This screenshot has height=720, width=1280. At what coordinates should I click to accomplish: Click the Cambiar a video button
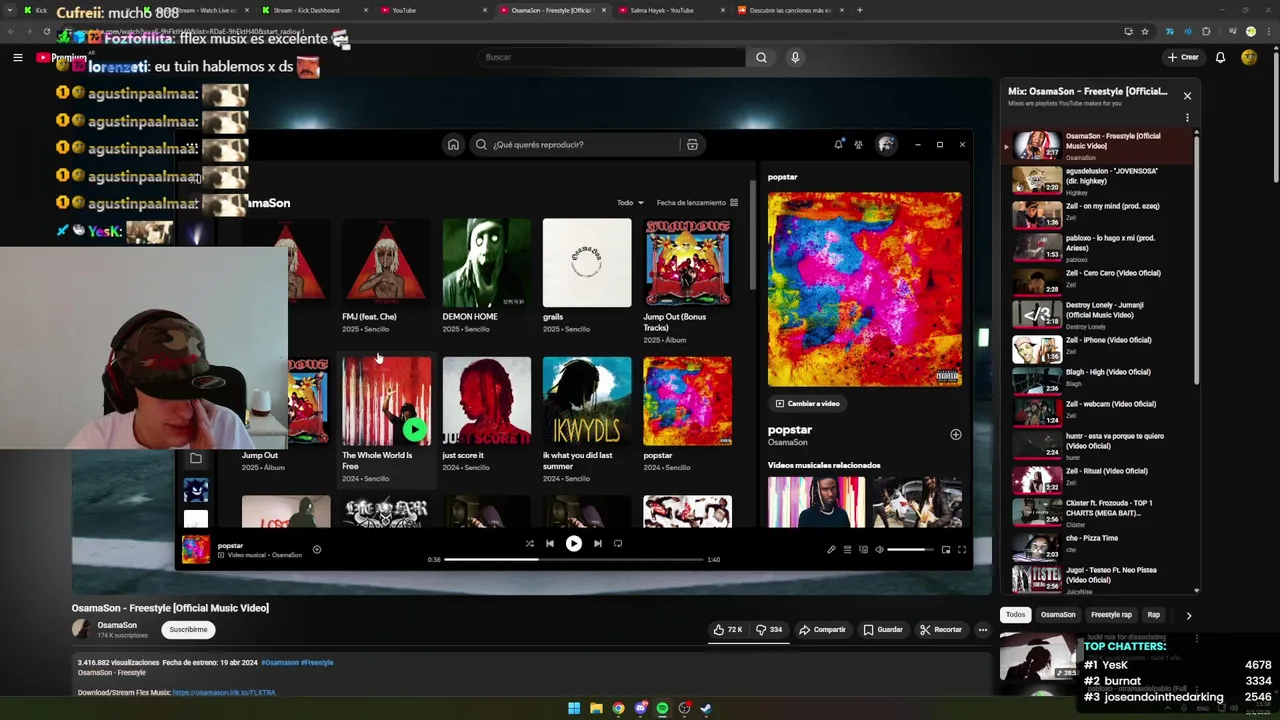click(807, 403)
